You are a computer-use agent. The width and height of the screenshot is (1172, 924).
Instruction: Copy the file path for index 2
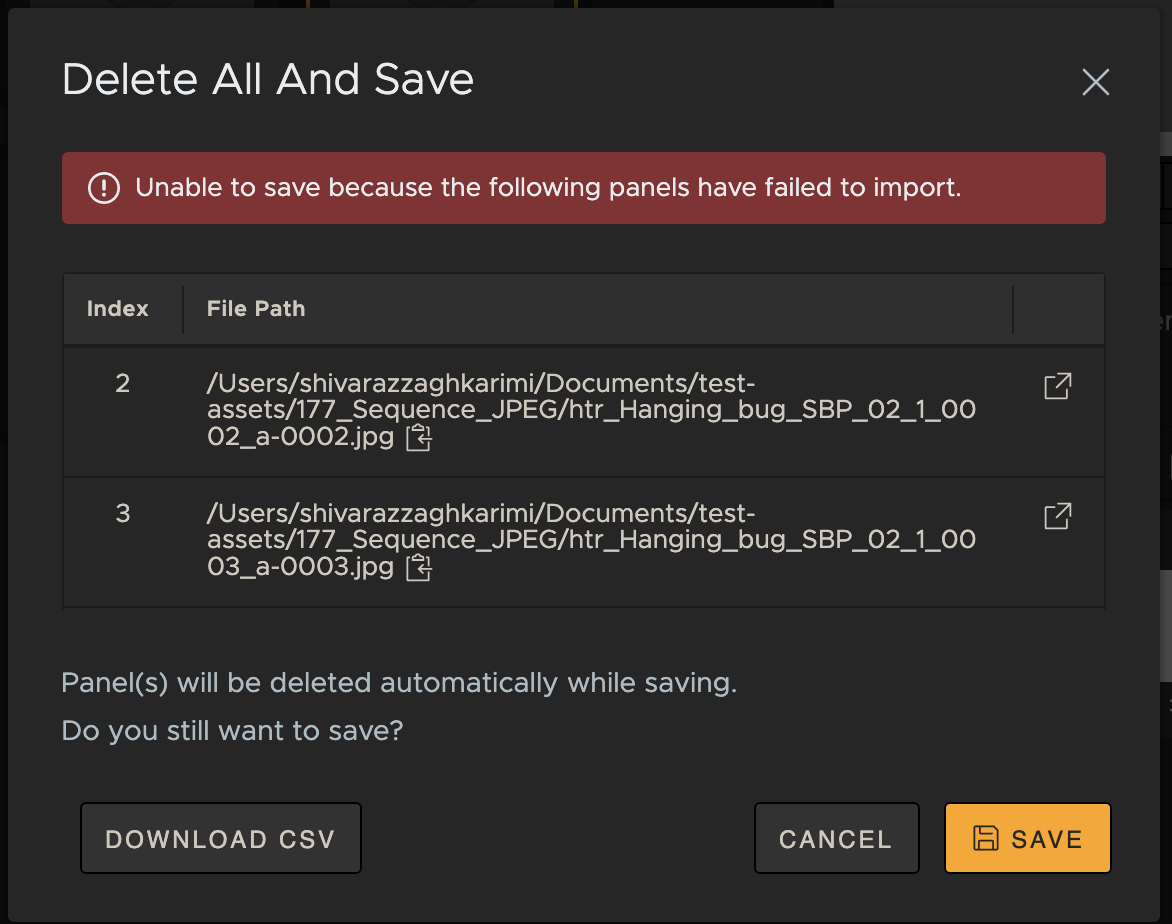tap(419, 438)
